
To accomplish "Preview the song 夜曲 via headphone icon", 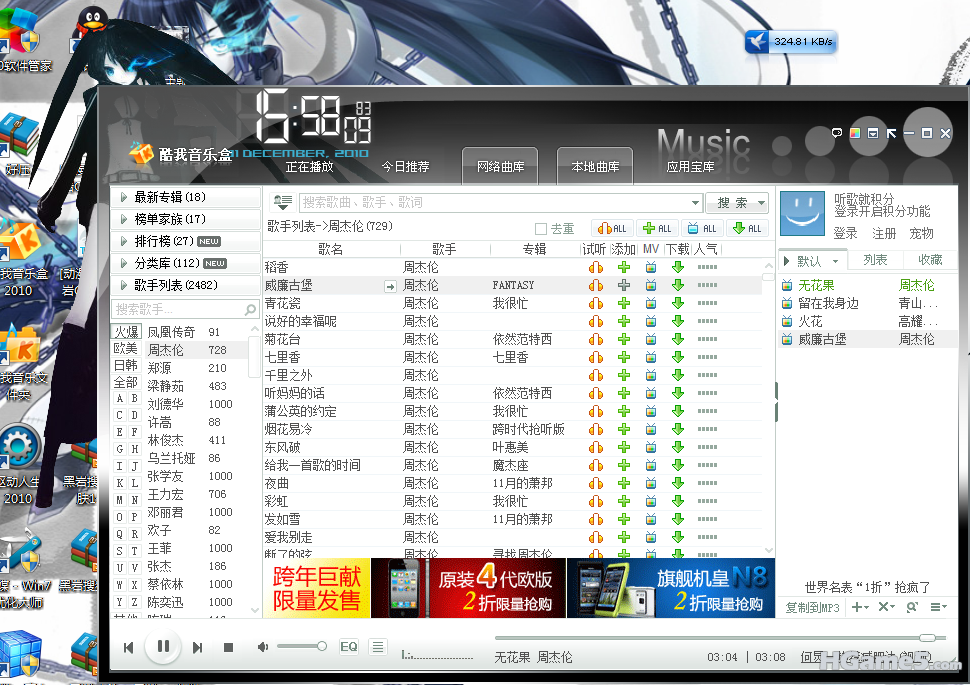I will (596, 483).
